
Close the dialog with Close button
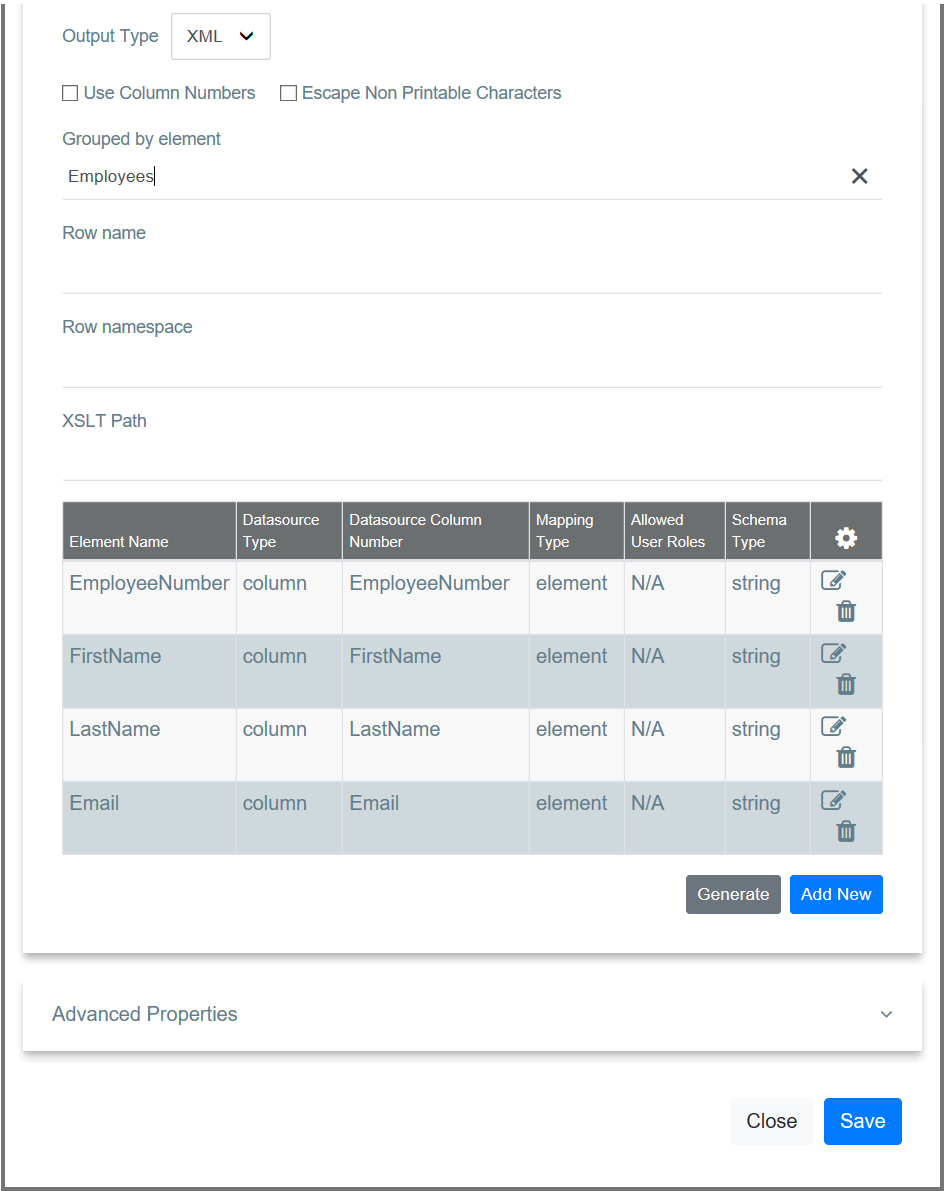coord(772,1121)
